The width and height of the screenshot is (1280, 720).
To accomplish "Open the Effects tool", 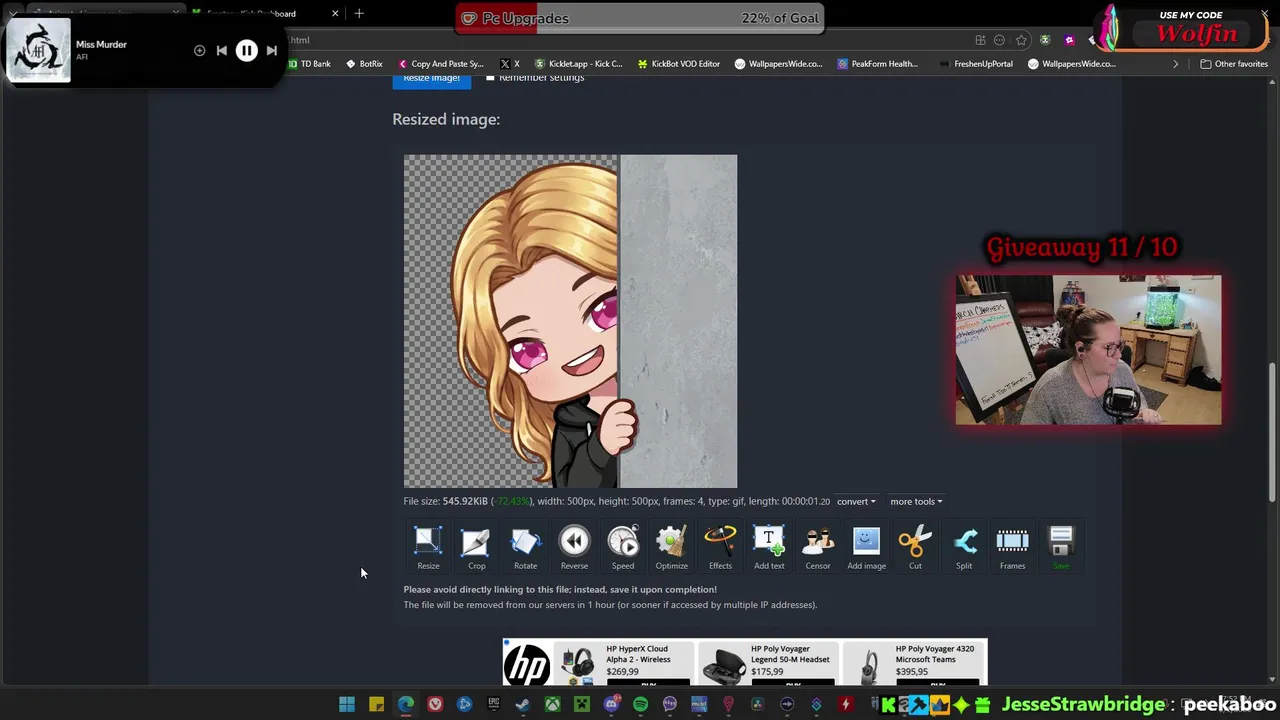I will (x=720, y=548).
